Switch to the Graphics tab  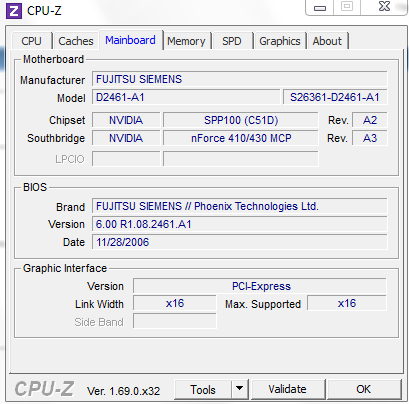pyautogui.click(x=280, y=41)
